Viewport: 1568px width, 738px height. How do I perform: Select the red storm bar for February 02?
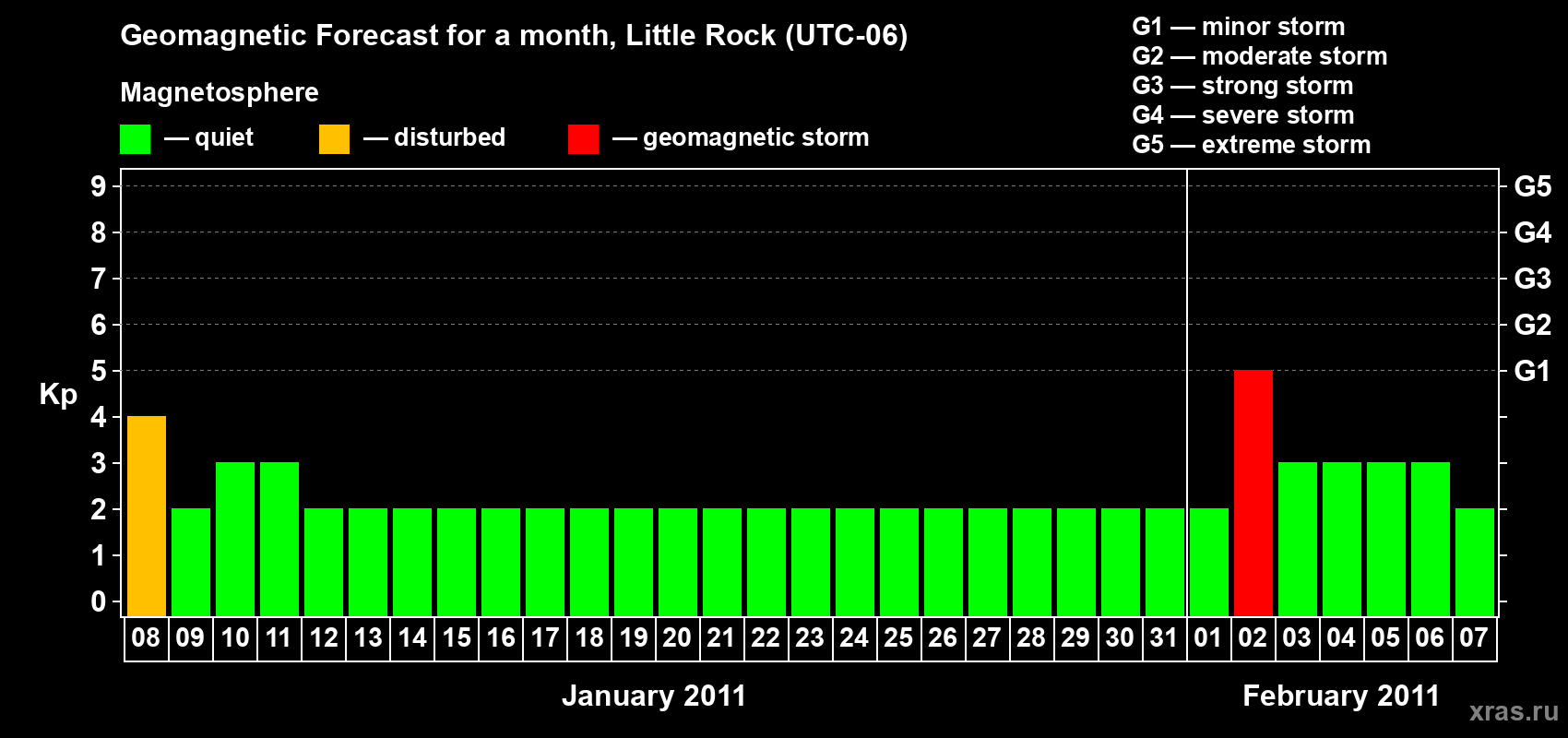pos(1253,494)
